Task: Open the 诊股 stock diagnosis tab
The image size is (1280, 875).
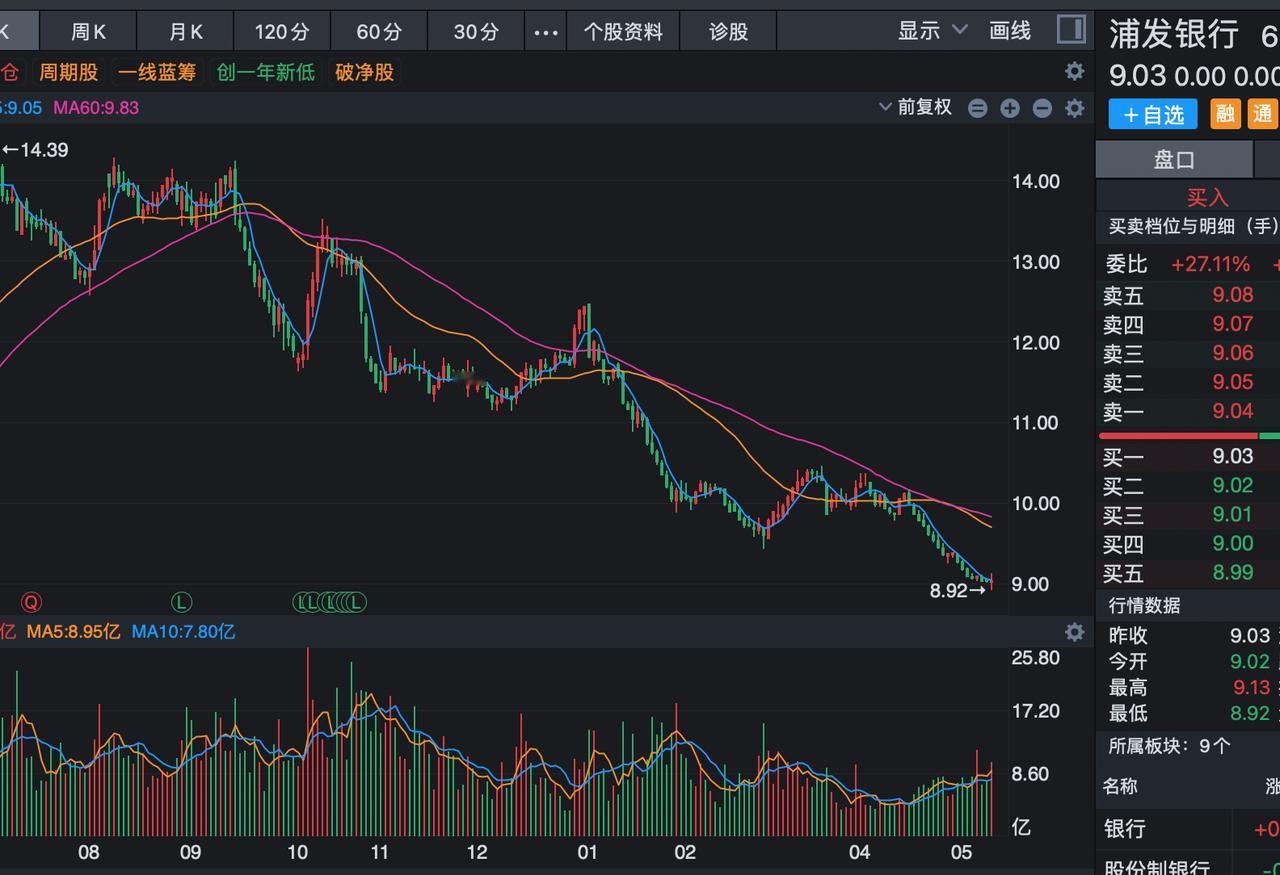Action: click(x=728, y=32)
